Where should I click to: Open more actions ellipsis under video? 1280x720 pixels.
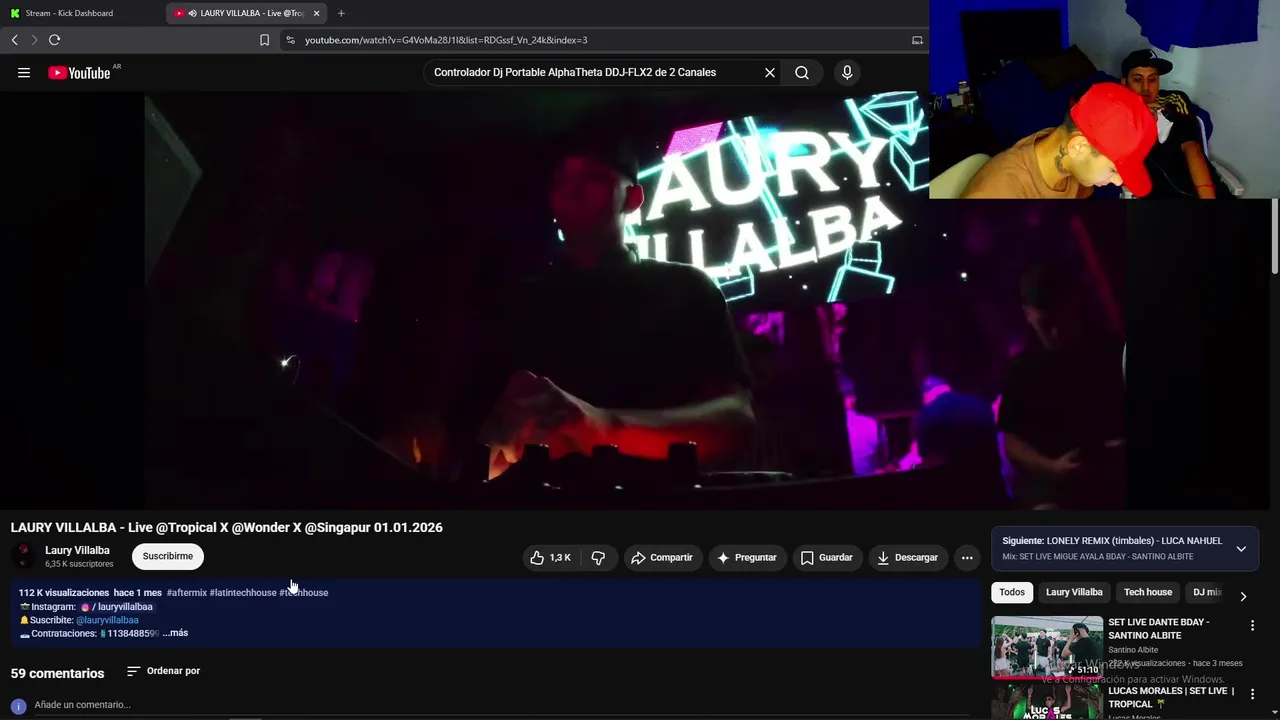tap(967, 558)
